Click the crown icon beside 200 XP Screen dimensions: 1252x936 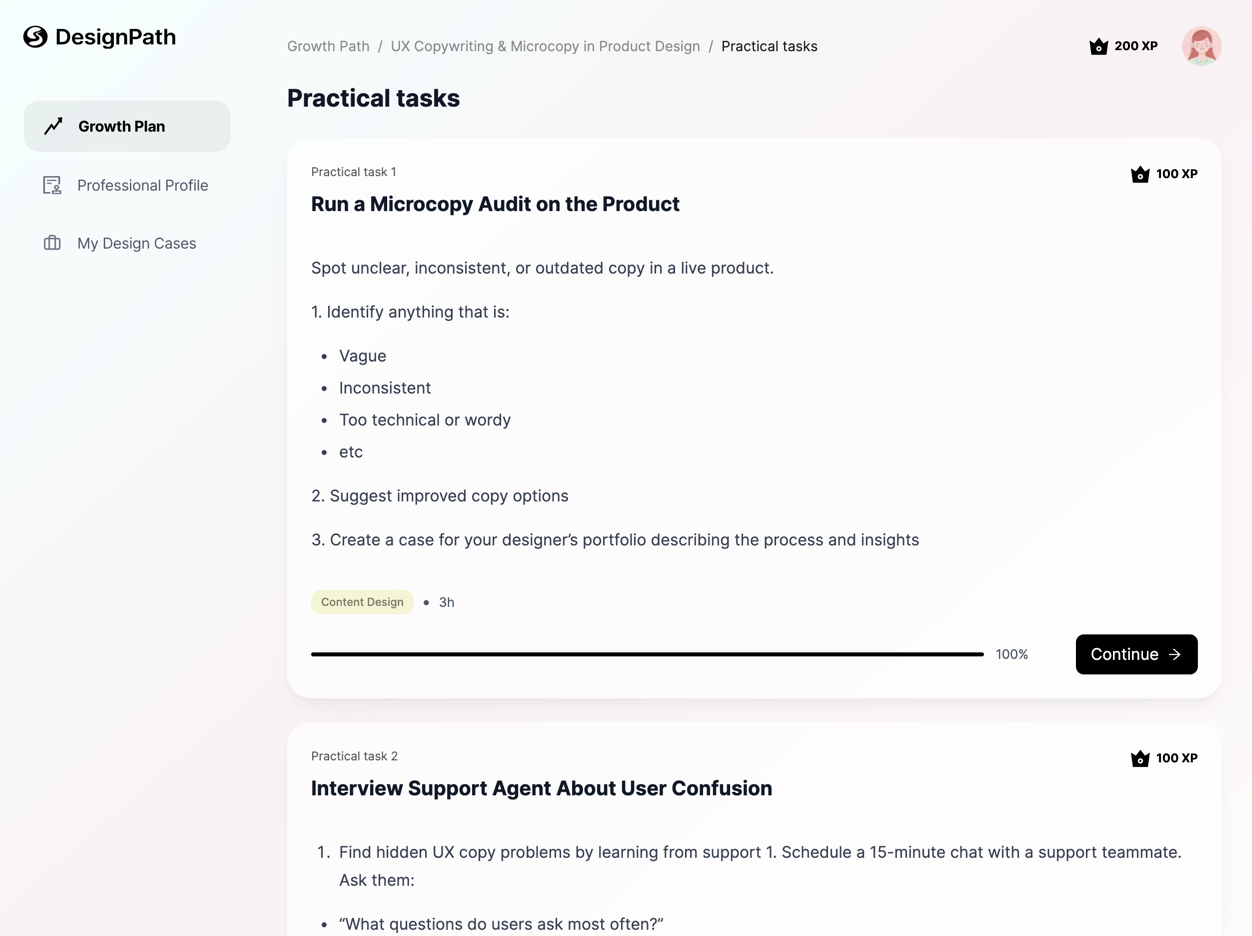[1098, 46]
